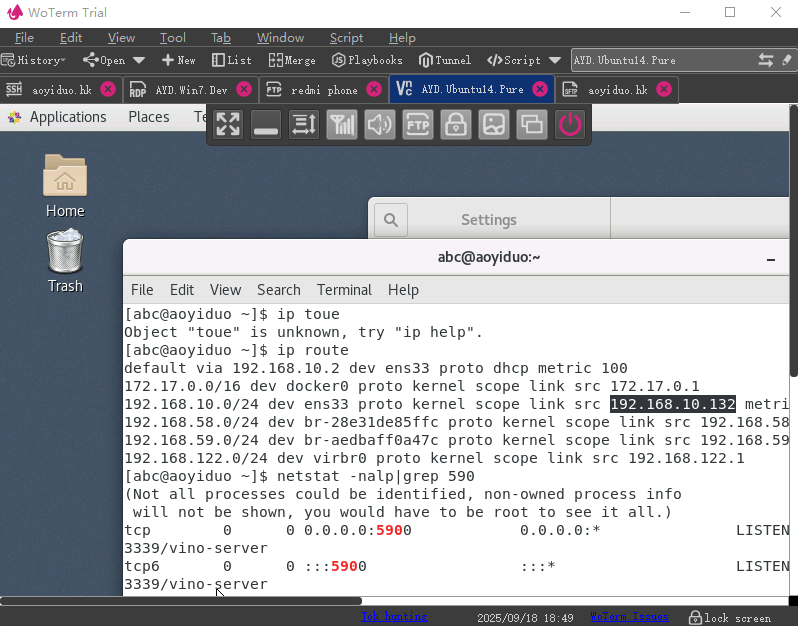Click the WoTerm Issues link
Viewport: 798px width, 626px height.
coord(629,617)
